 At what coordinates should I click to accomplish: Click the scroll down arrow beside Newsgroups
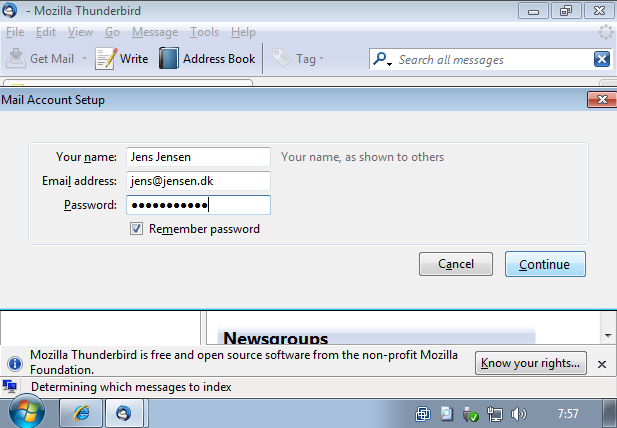608,336
